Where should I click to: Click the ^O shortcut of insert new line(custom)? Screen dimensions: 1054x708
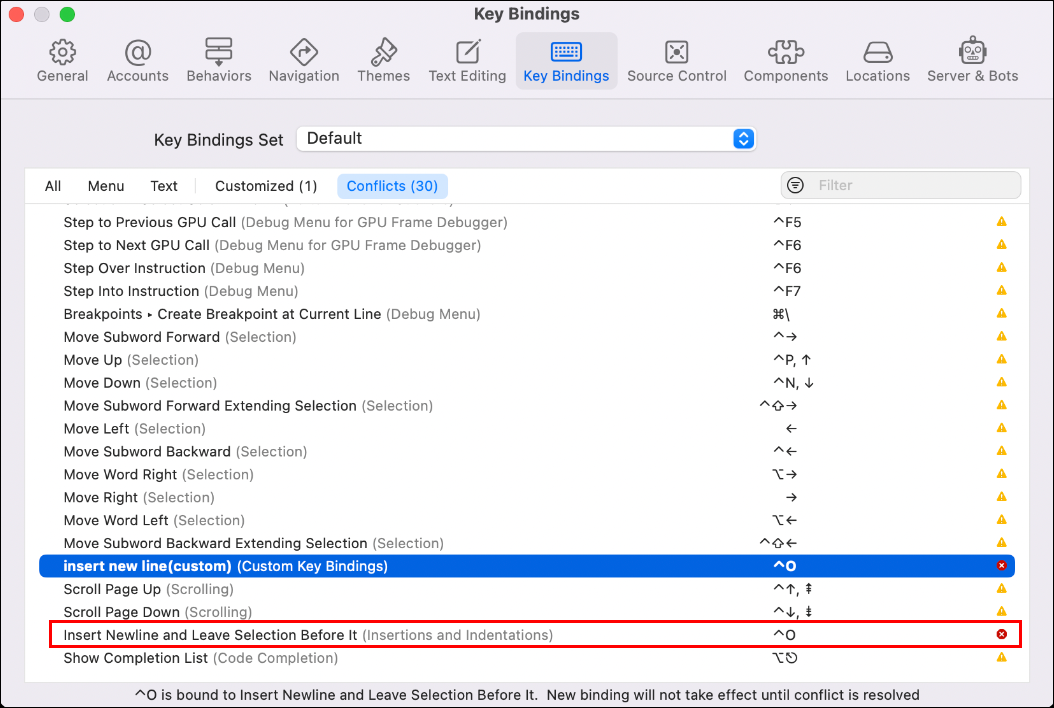pyautogui.click(x=784, y=566)
